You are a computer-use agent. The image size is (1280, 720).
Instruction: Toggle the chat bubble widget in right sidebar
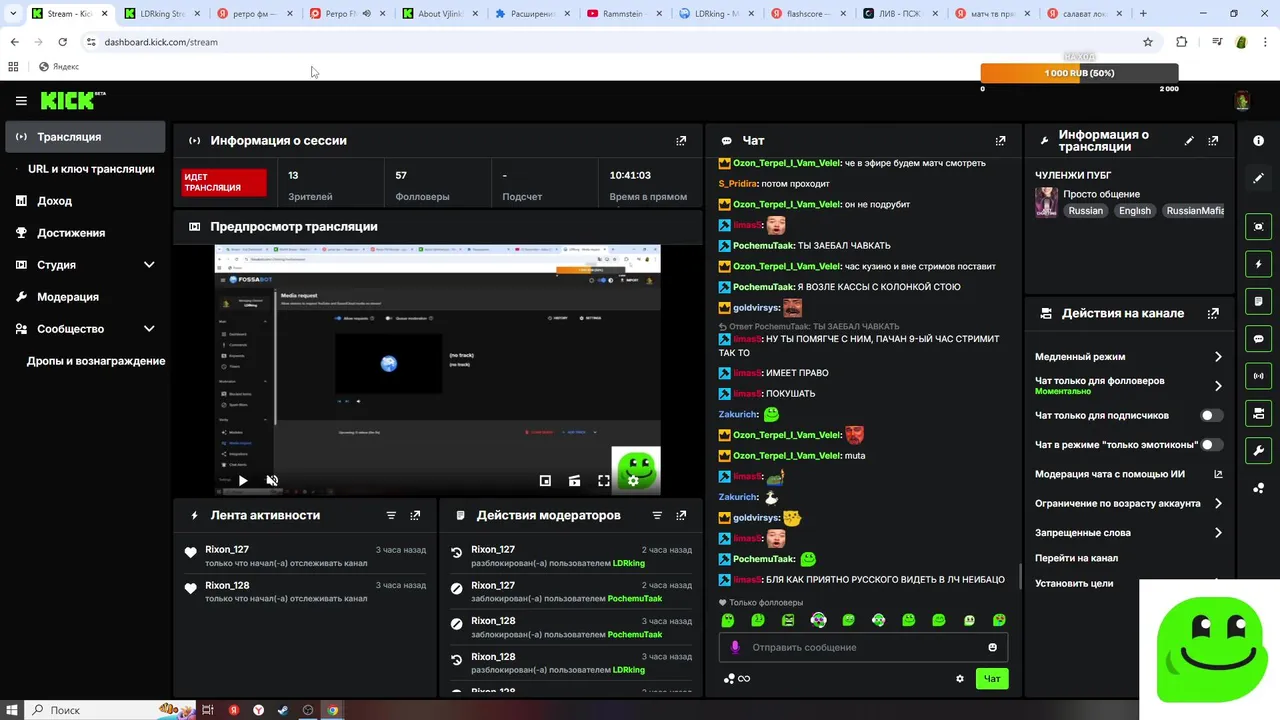[x=1258, y=339]
